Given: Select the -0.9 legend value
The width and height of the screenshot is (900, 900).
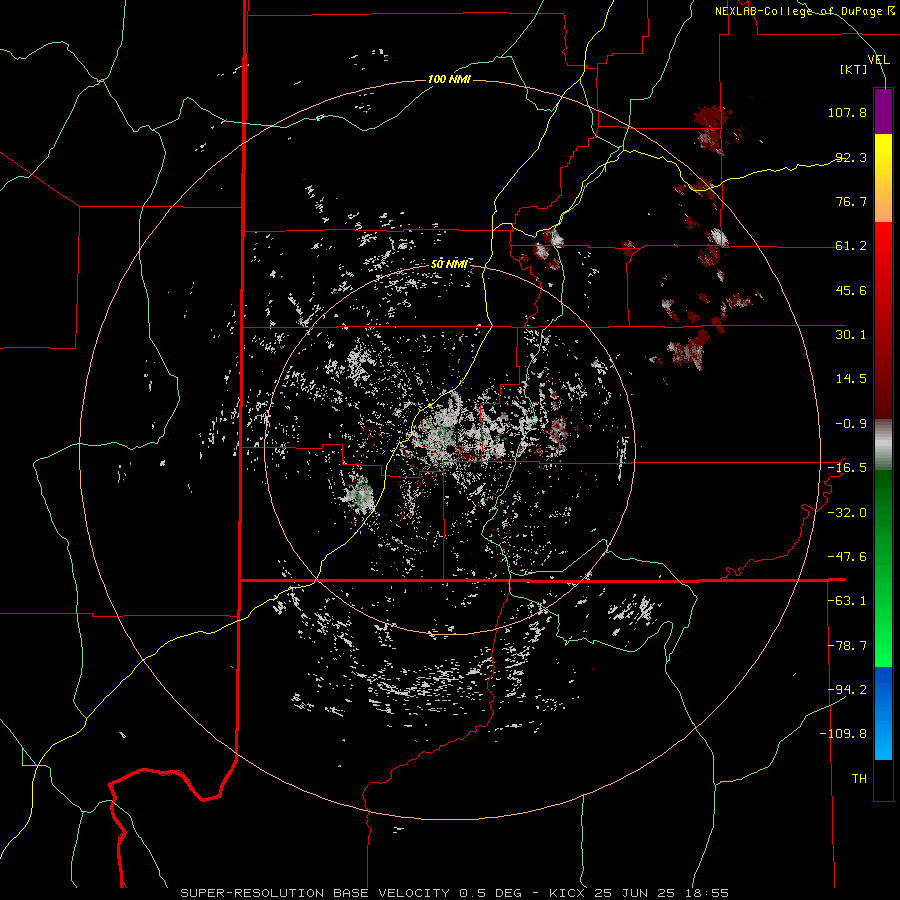Looking at the screenshot, I should (851, 424).
